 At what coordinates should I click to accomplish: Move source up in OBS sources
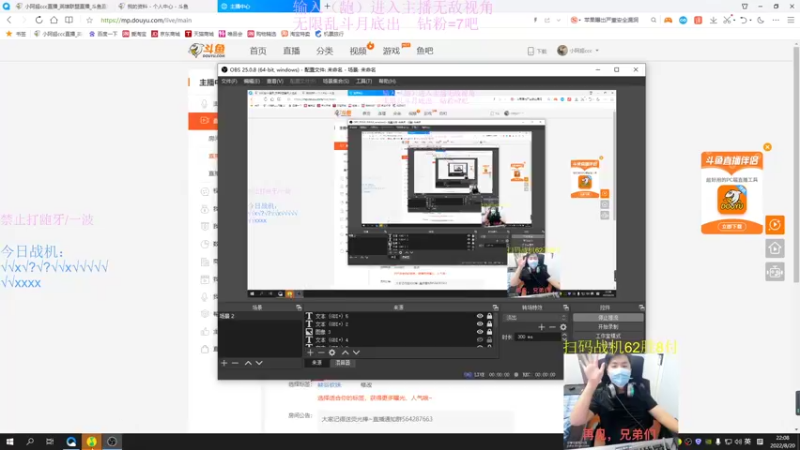(345, 353)
